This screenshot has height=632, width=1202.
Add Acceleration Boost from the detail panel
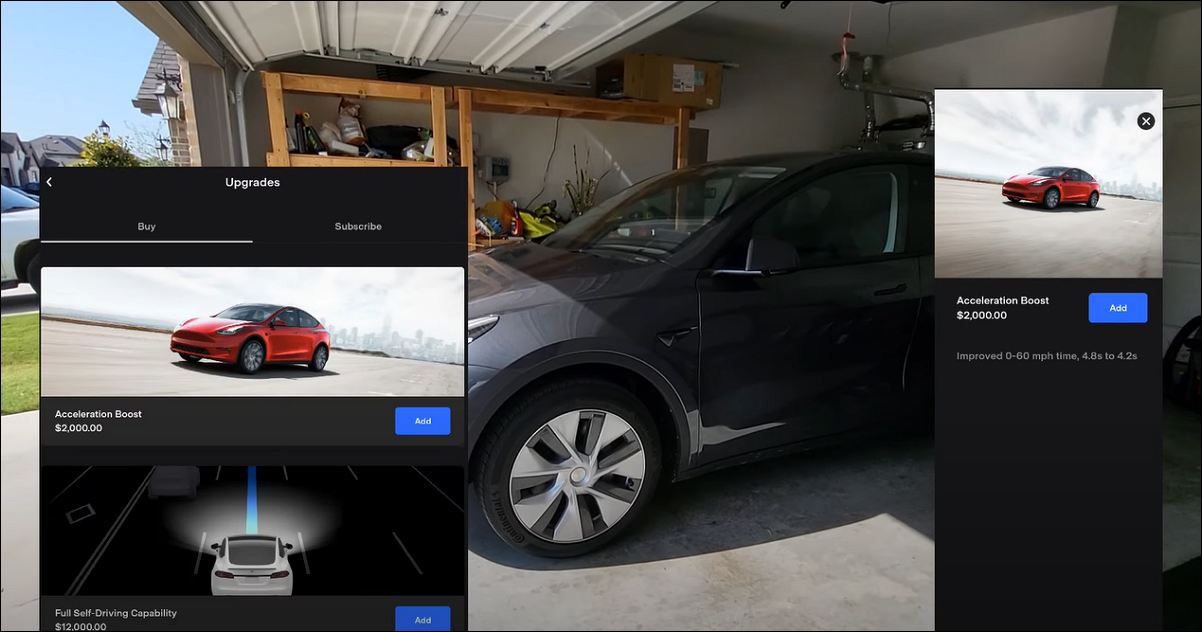point(1117,308)
